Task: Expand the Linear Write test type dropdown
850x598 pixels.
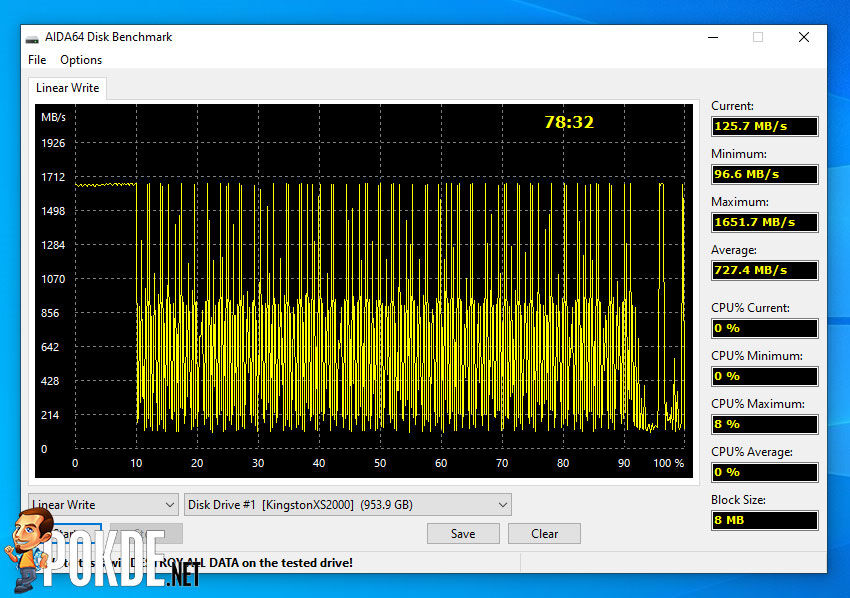Action: (x=104, y=505)
